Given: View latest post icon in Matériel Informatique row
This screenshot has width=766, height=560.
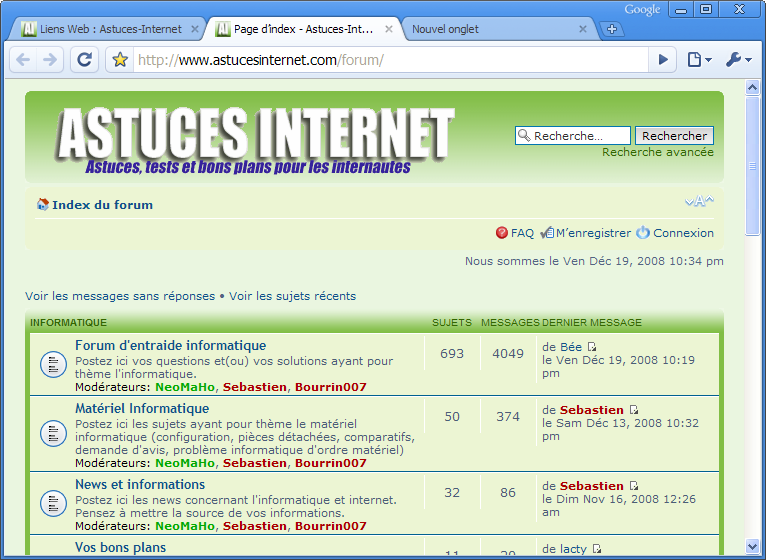Looking at the screenshot, I should (634, 410).
